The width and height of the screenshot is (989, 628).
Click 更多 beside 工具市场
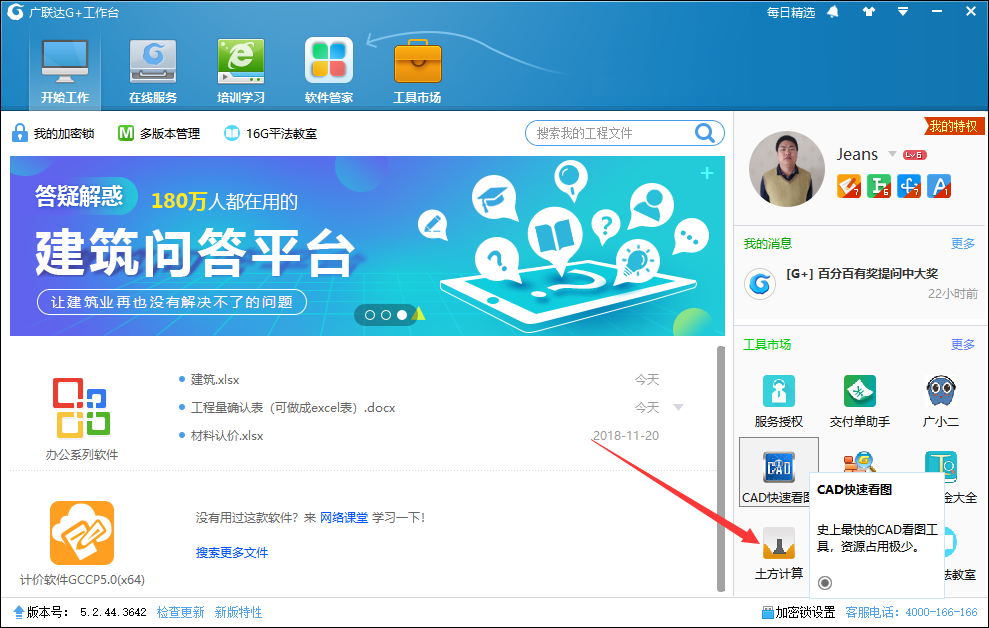tap(963, 344)
